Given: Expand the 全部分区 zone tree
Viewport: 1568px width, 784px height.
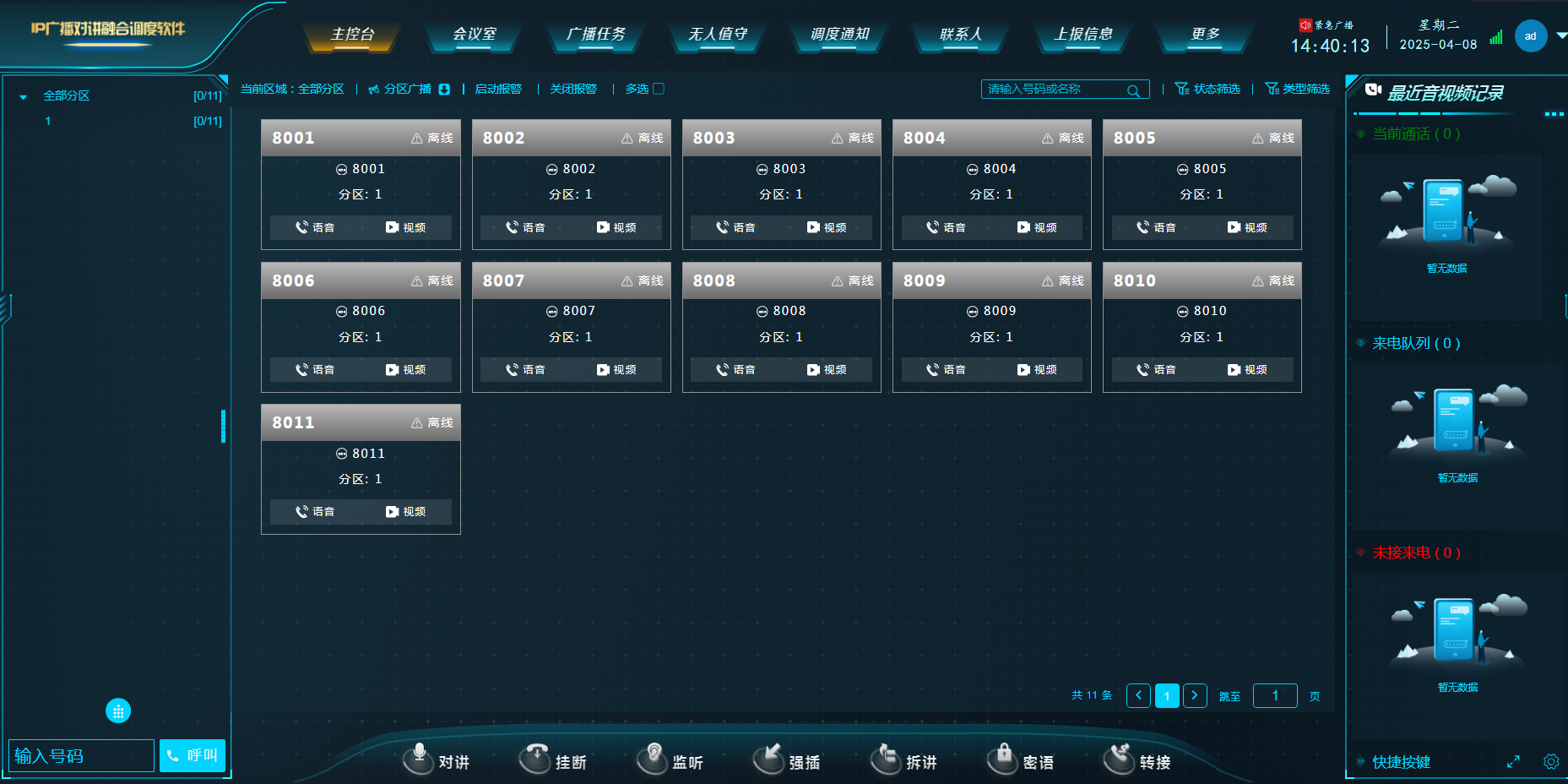Looking at the screenshot, I should tap(22, 95).
